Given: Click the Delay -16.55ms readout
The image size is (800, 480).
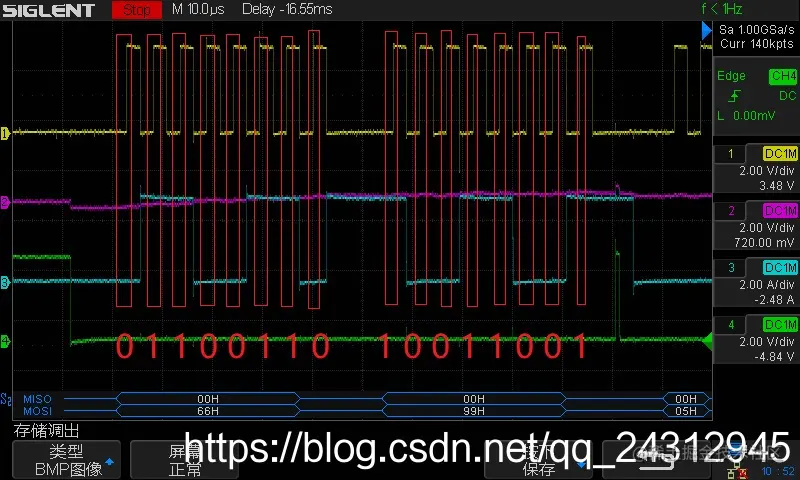Looking at the screenshot, I should (287, 9).
